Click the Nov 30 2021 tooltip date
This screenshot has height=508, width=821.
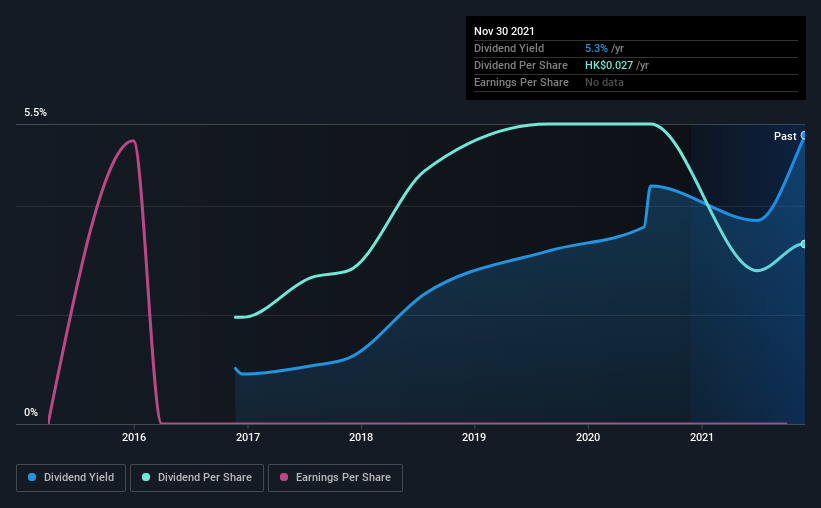(x=504, y=31)
